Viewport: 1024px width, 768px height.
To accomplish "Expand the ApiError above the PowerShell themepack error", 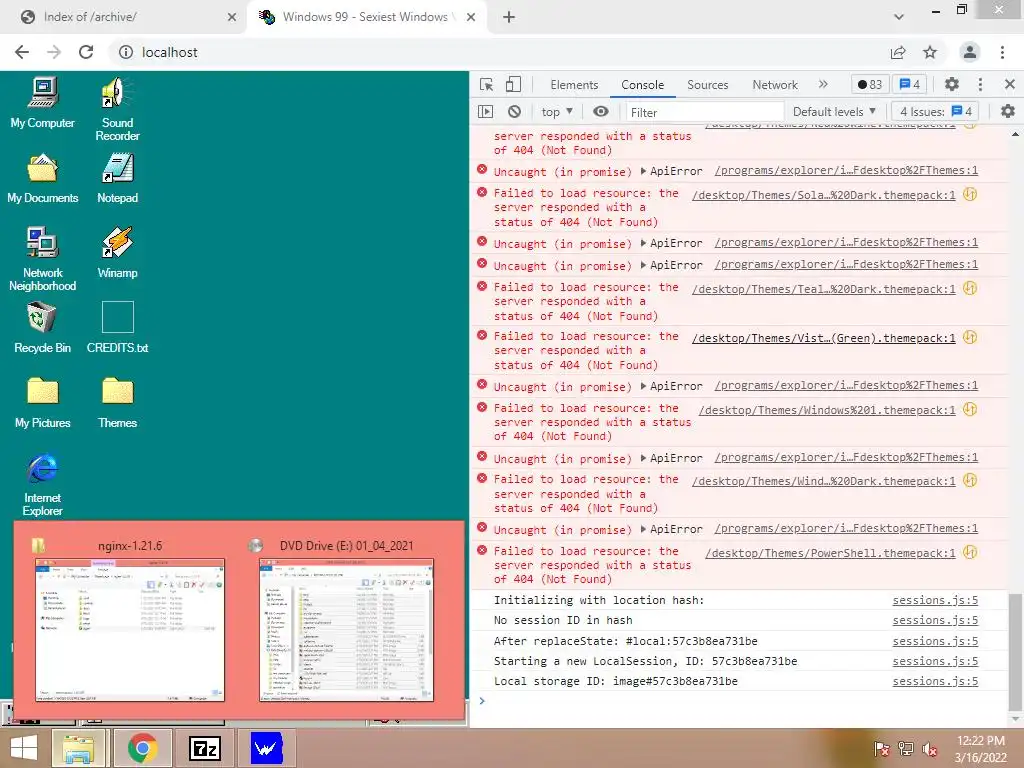I will pos(643,529).
